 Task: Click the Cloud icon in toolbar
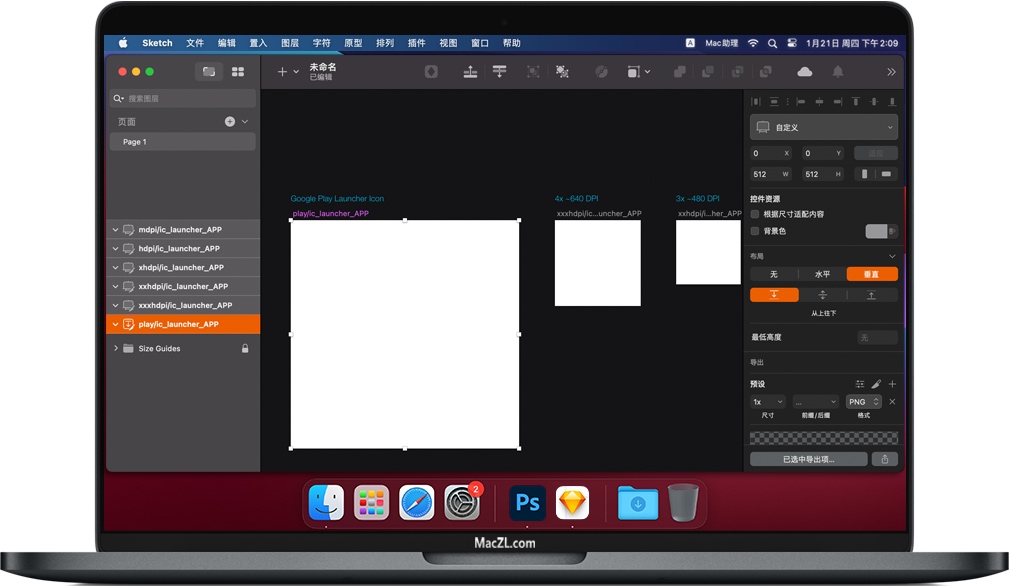(804, 71)
